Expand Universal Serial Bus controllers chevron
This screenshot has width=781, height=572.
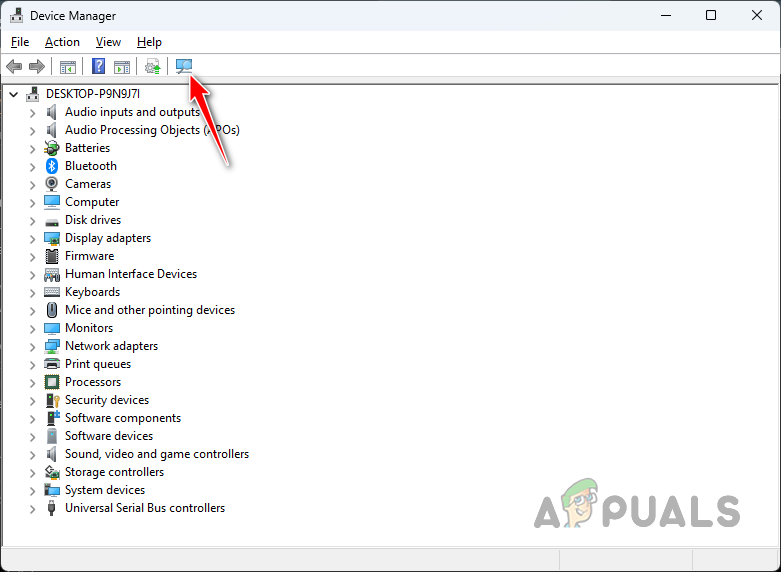click(32, 509)
